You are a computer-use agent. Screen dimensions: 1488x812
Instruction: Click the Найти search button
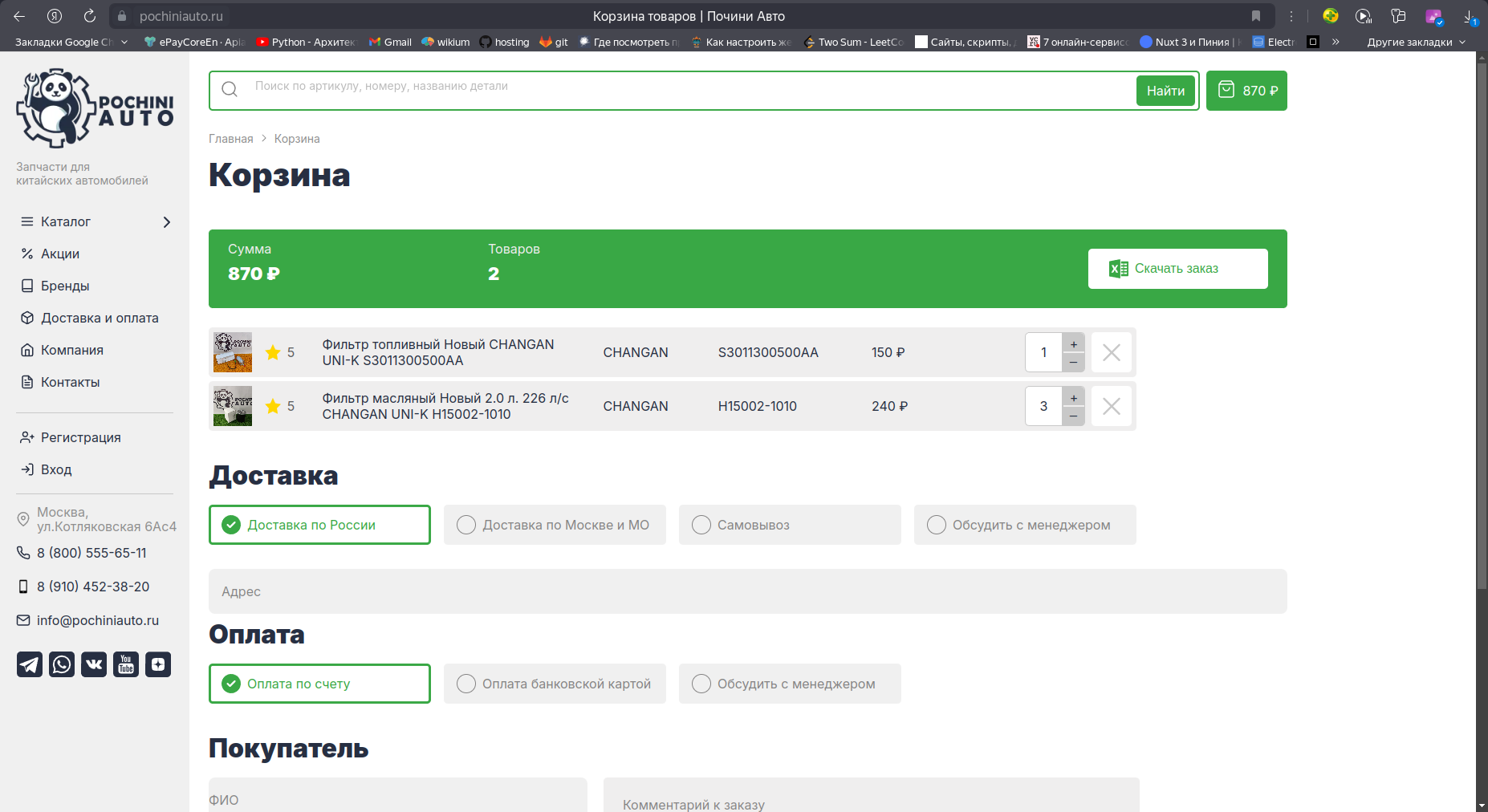pyautogui.click(x=1165, y=91)
